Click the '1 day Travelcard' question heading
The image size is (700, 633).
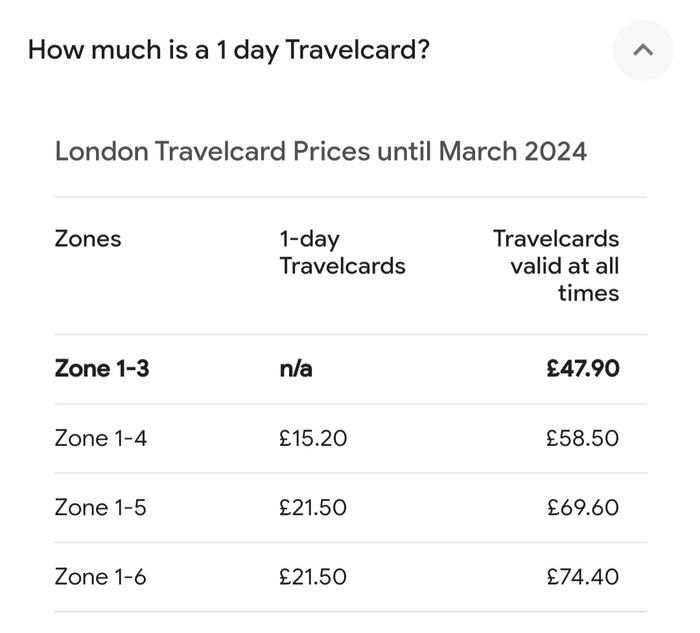point(228,50)
